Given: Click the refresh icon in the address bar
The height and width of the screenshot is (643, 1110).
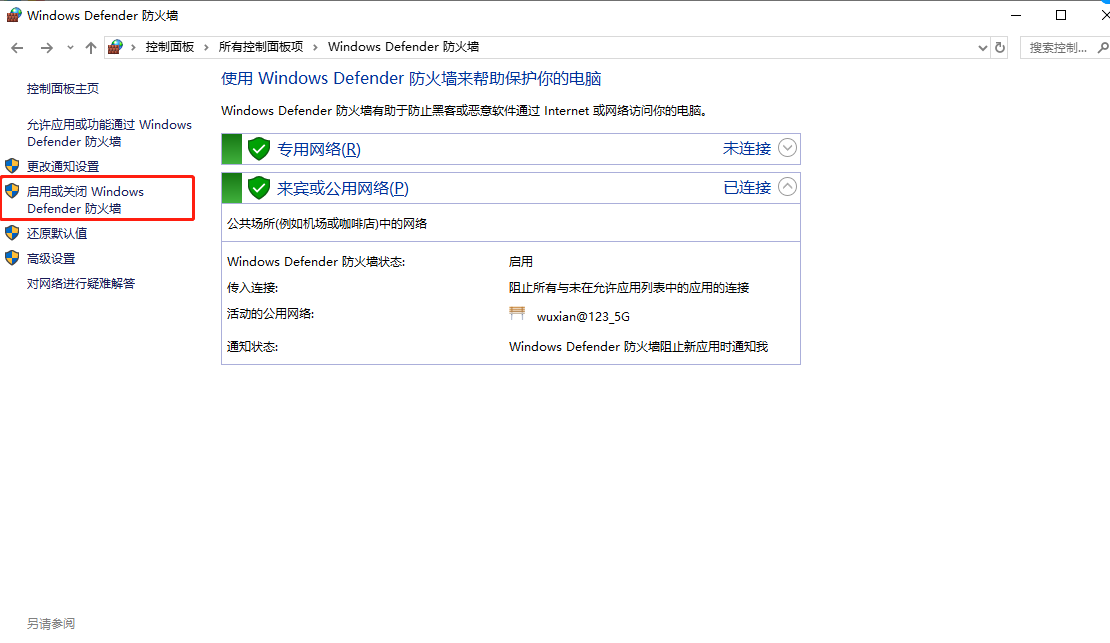Looking at the screenshot, I should coord(1000,47).
